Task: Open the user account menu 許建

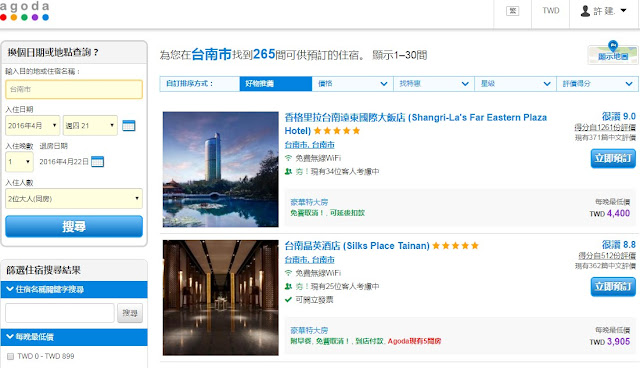Action: 604,11
